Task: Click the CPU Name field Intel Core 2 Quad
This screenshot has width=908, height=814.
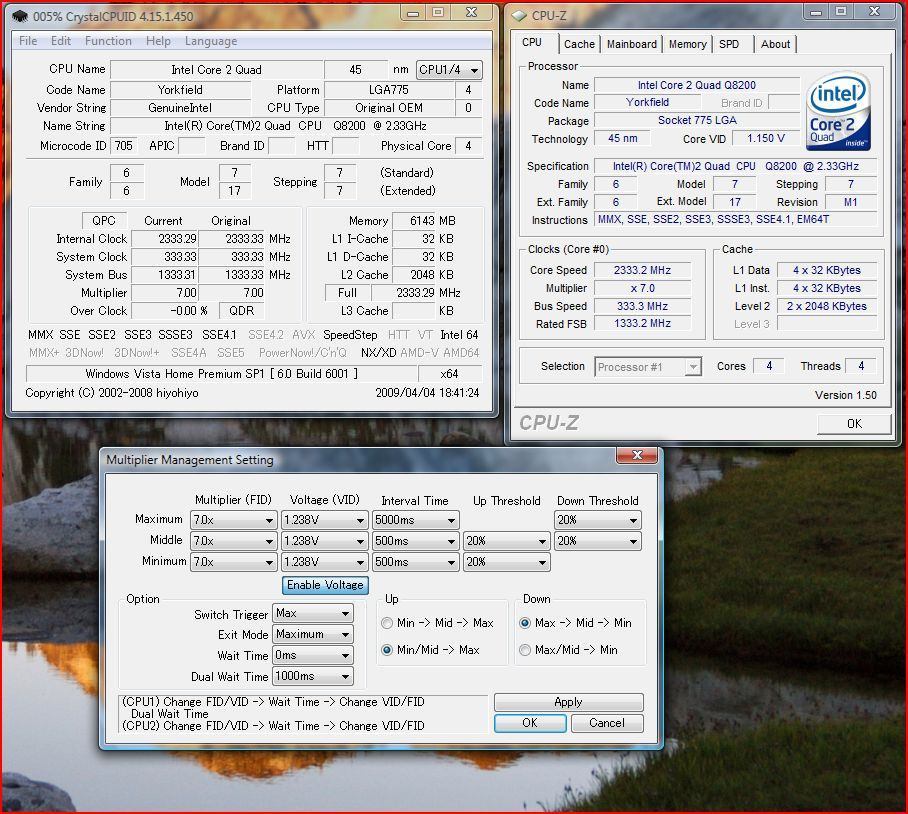Action: (x=217, y=70)
